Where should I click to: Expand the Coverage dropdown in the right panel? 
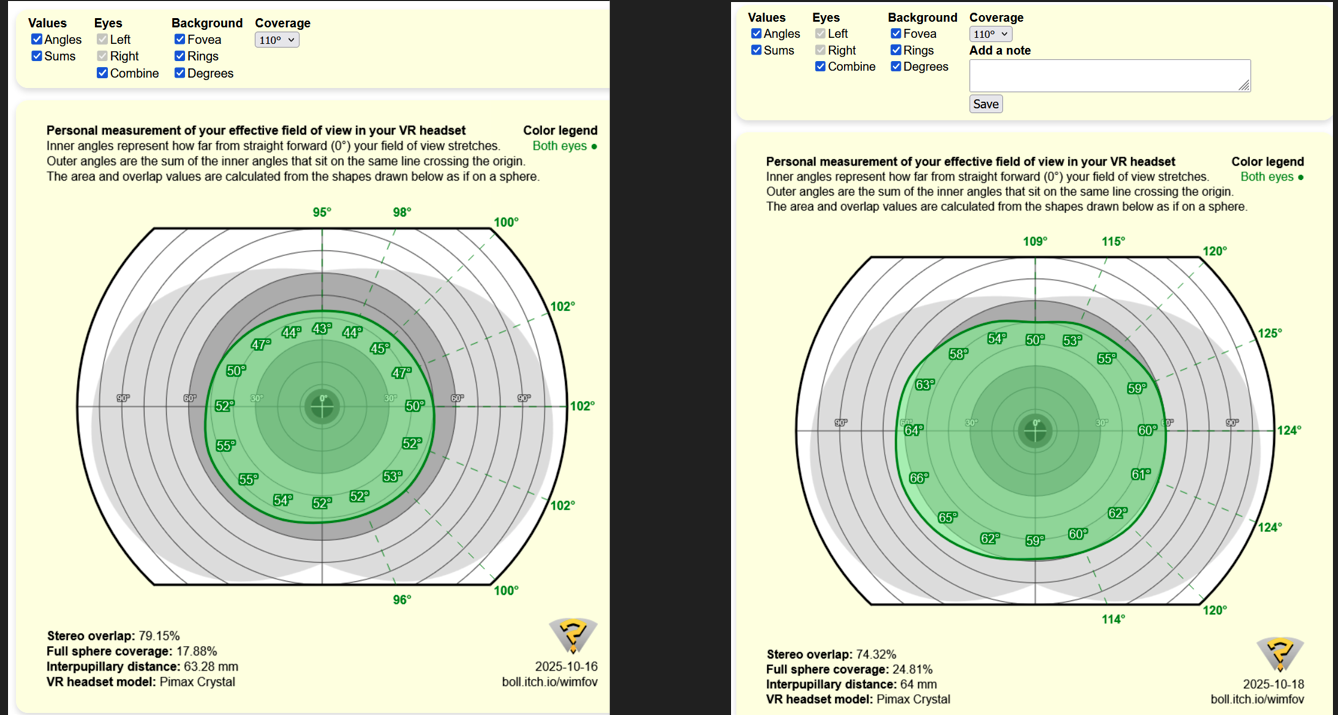point(990,34)
